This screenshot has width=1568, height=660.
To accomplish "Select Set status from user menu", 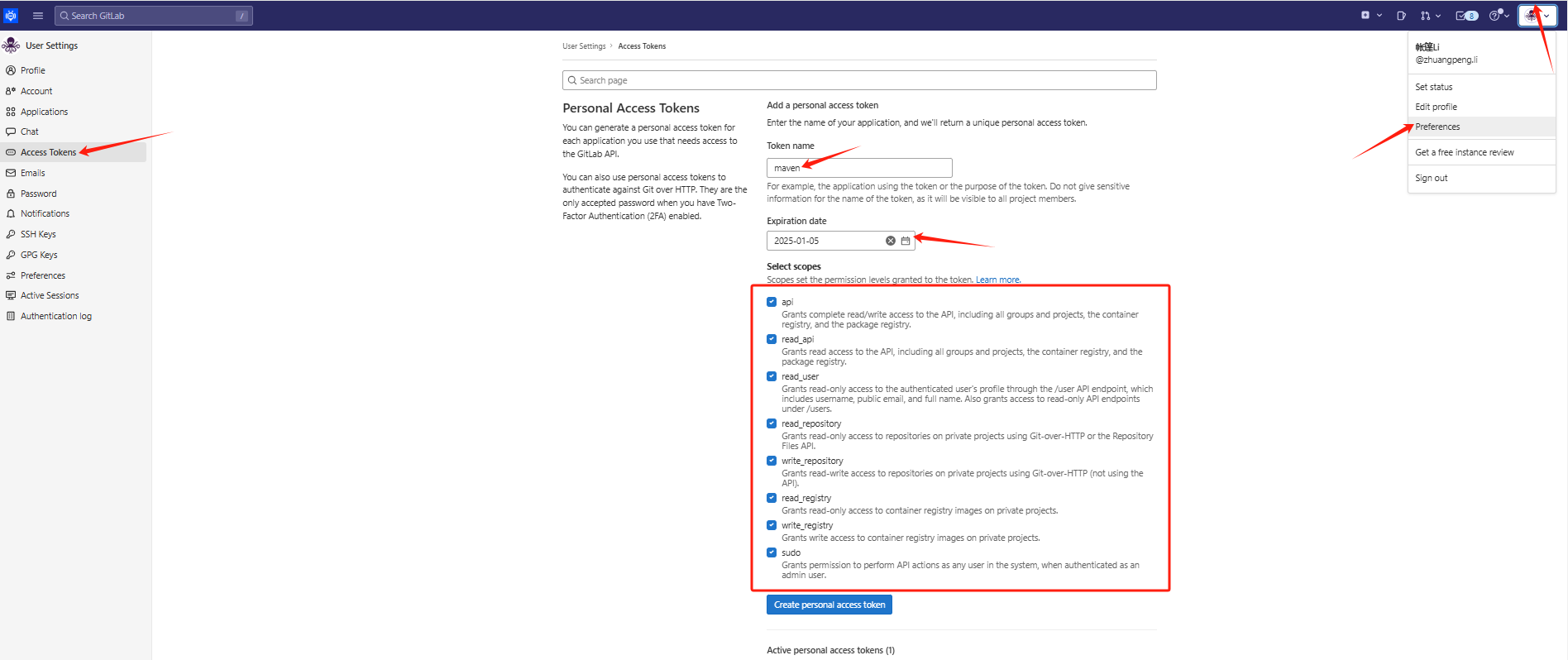I will (1482, 87).
